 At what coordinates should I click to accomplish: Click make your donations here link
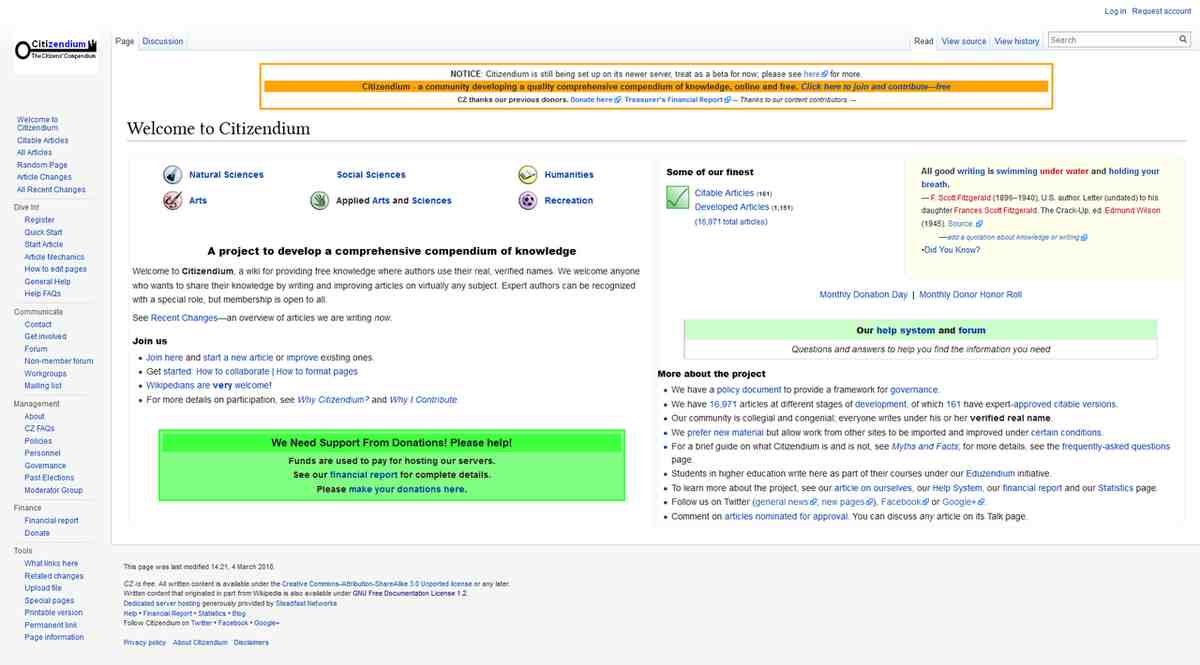pyautogui.click(x=407, y=489)
